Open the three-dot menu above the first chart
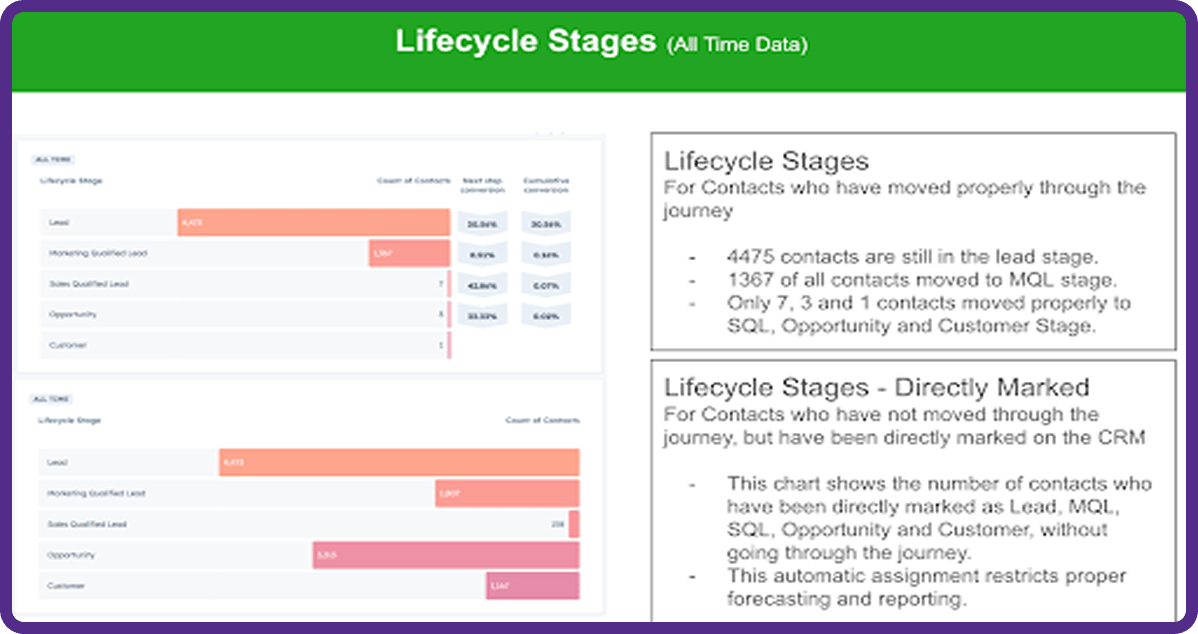Screen dimensions: 1198x634 pyautogui.click(x=549, y=134)
